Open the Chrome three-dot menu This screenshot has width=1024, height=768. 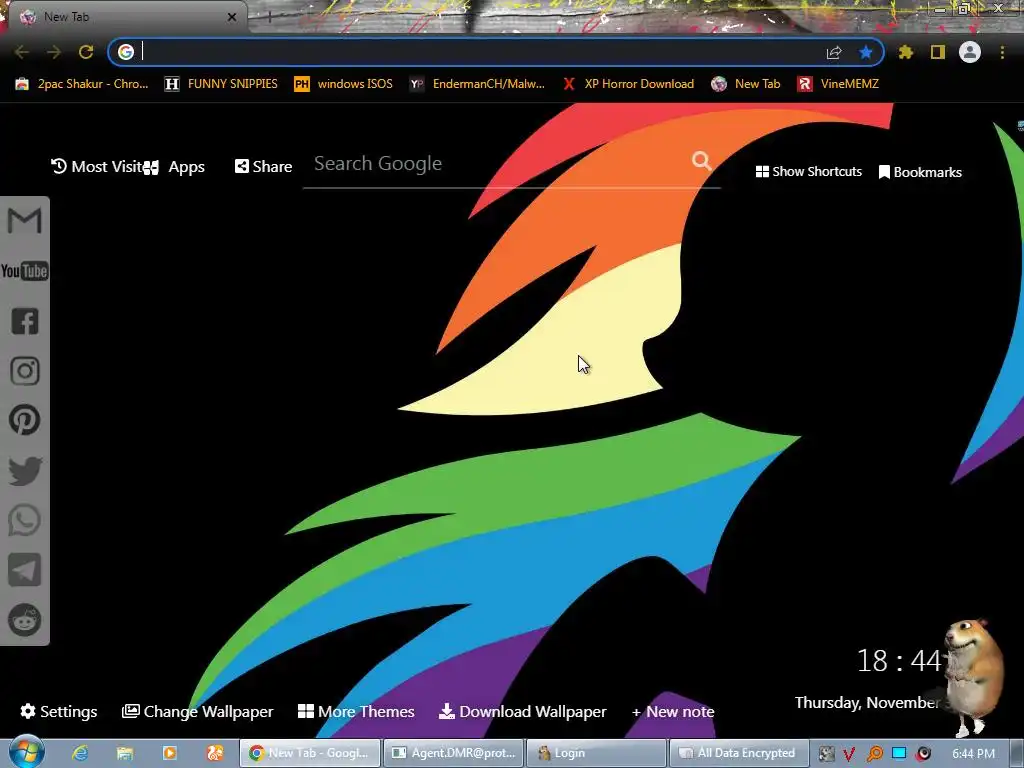pos(1002,52)
